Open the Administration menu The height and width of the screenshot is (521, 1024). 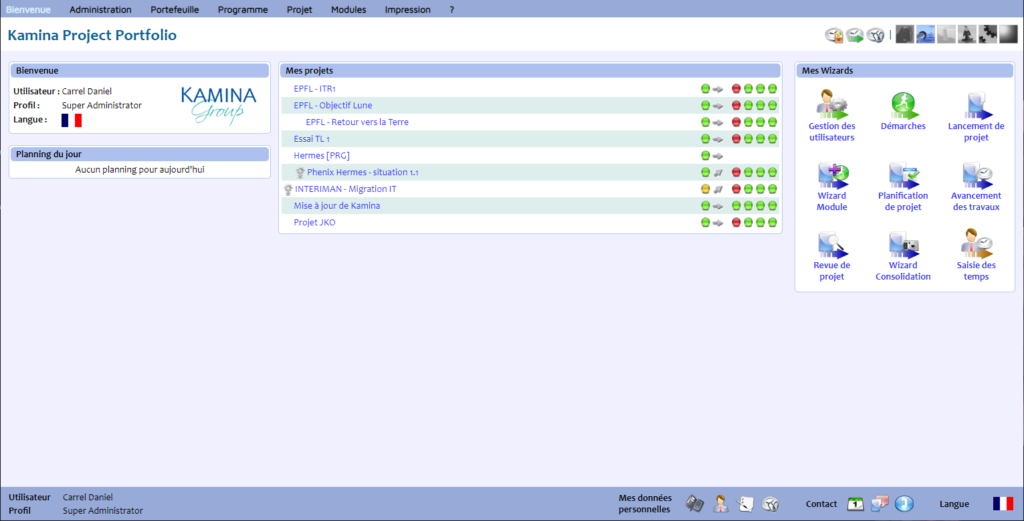click(x=100, y=9)
